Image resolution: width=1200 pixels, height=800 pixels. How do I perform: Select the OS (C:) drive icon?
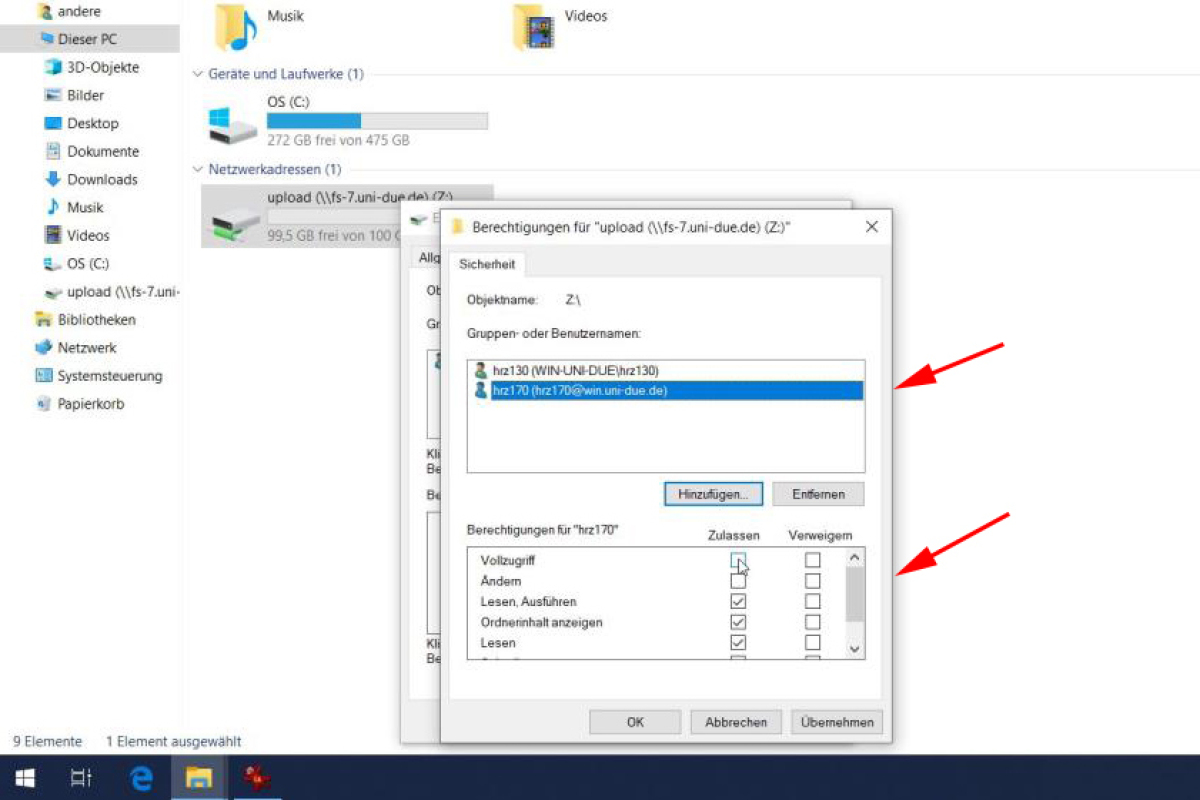click(x=233, y=122)
